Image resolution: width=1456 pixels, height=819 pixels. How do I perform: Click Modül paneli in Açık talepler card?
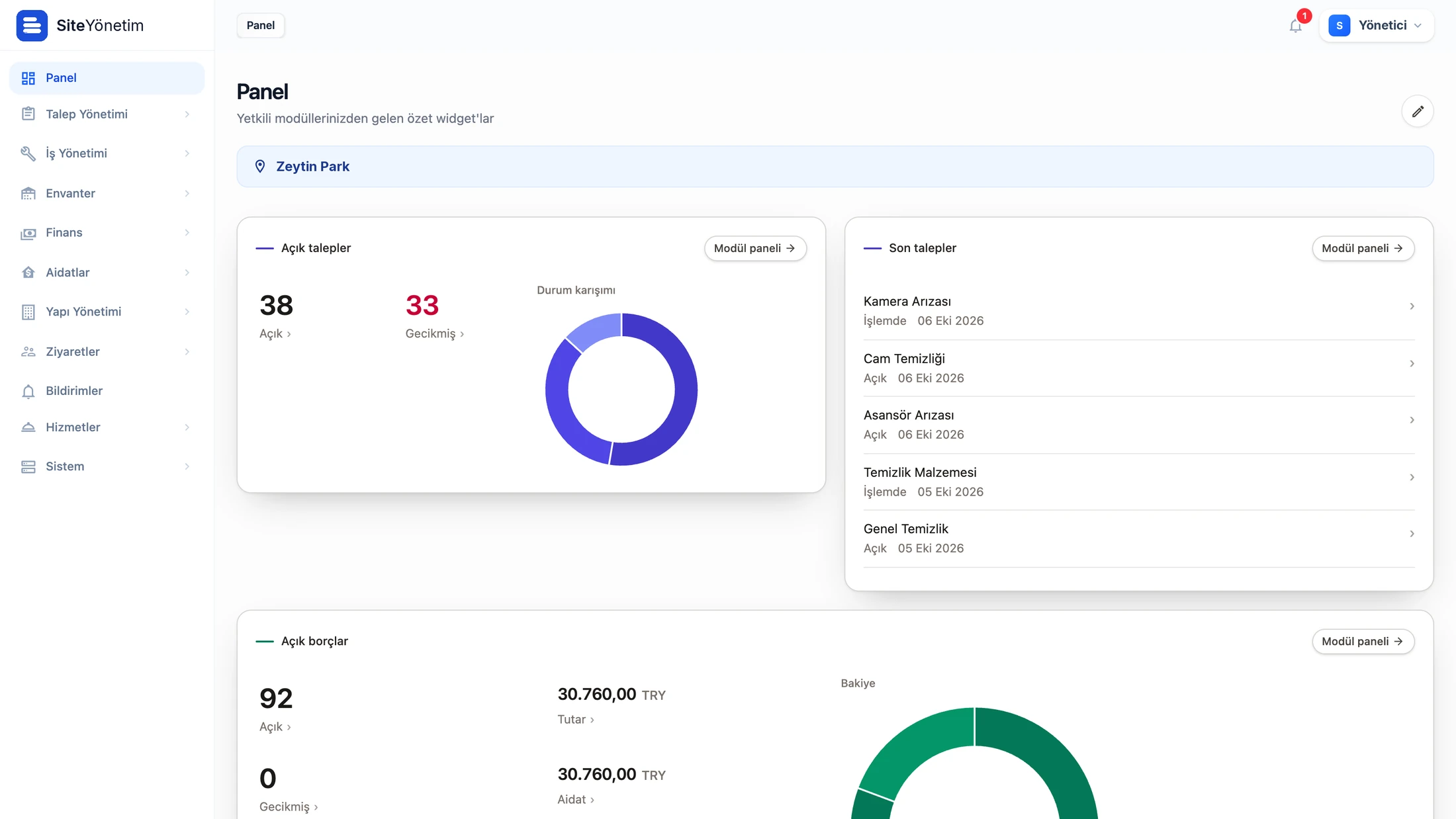755,248
